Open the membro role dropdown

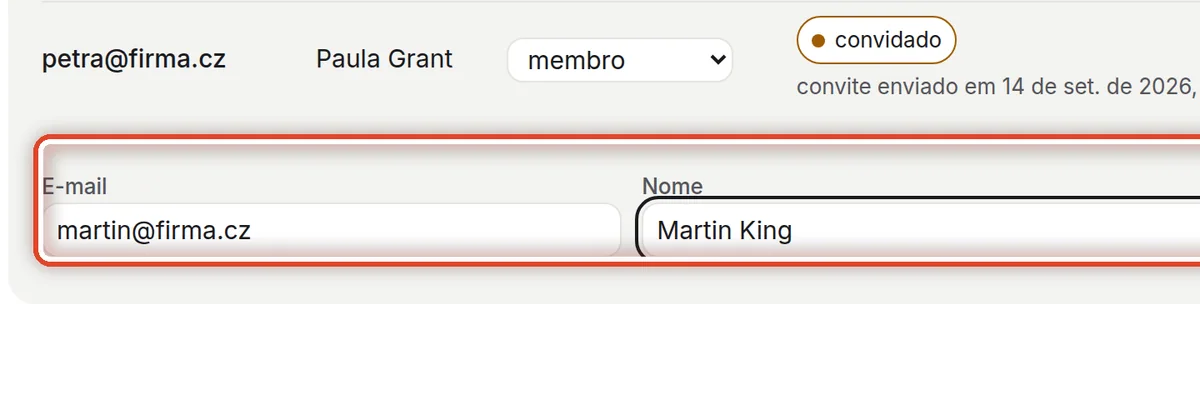point(620,60)
